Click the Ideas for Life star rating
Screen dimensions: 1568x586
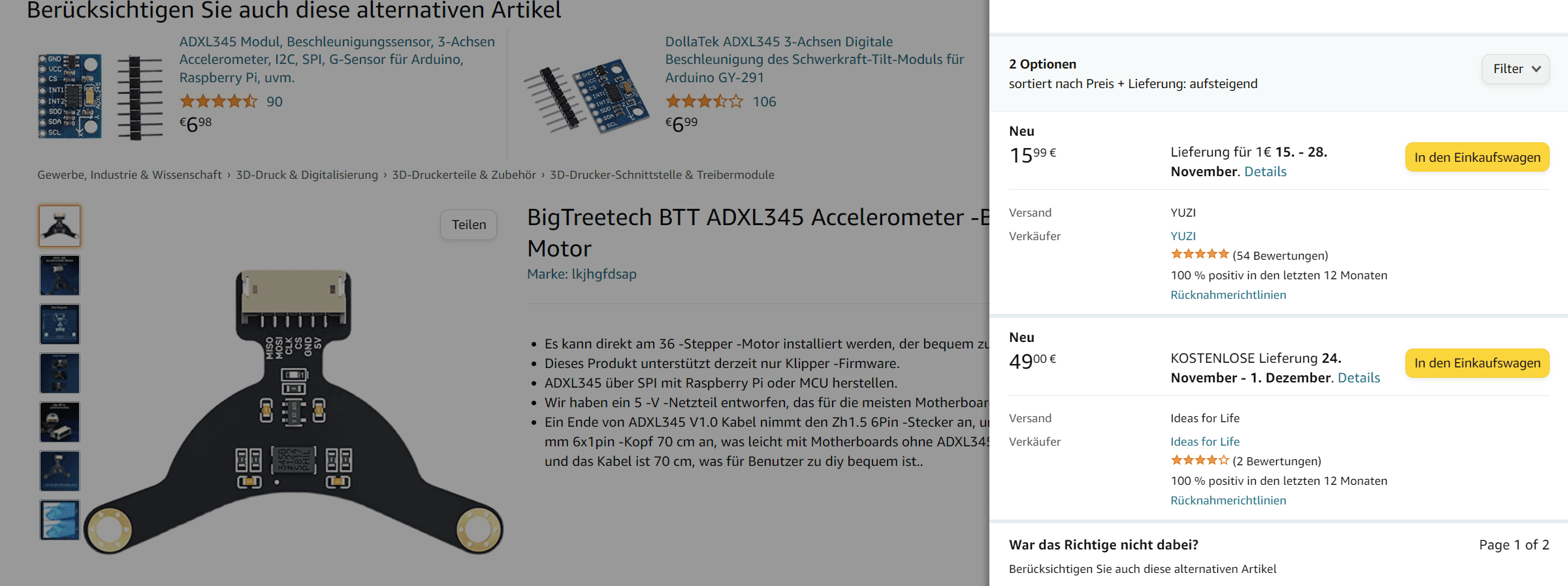(x=1199, y=461)
